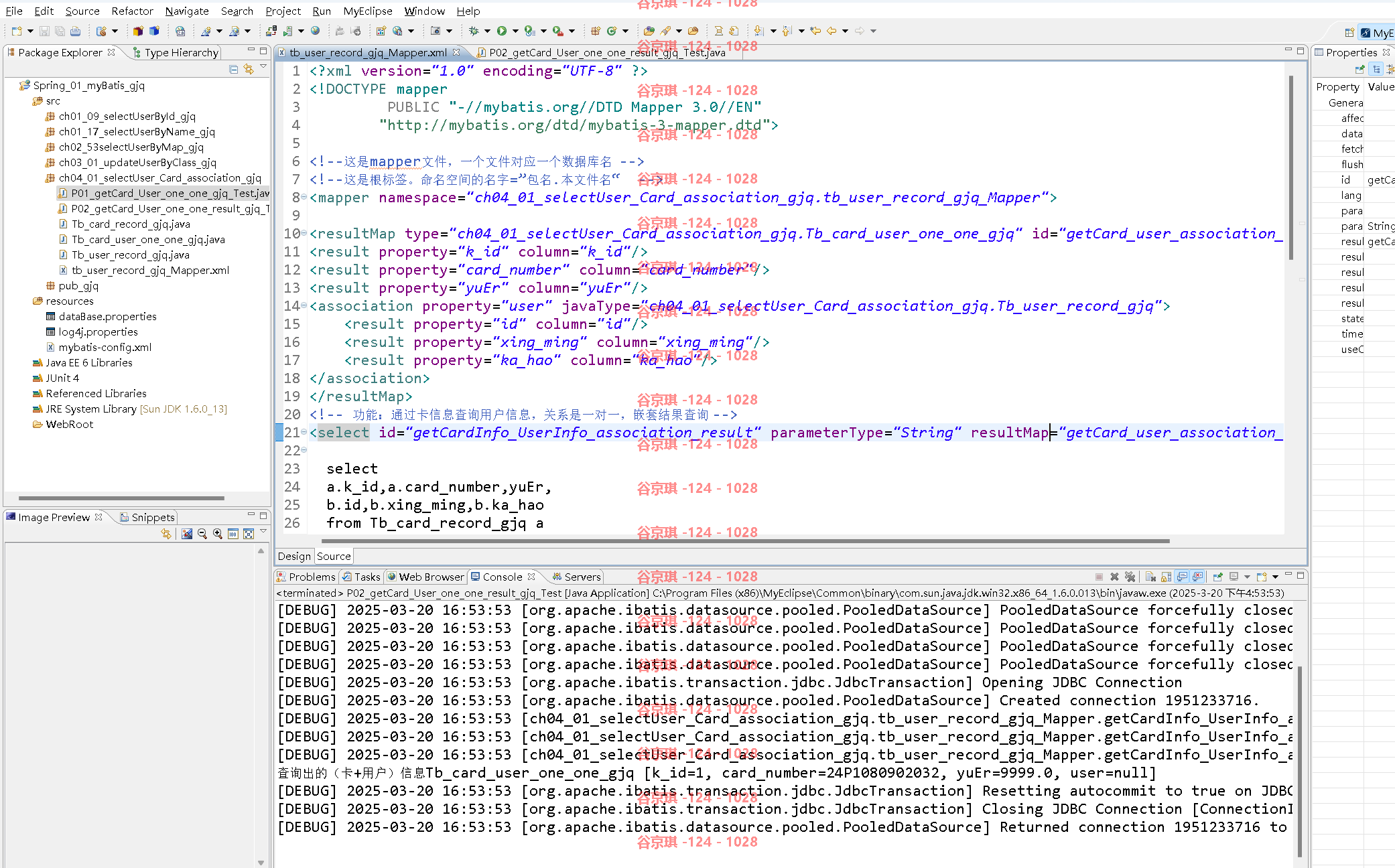Click the New Java Package icon
Screen dimensions: 1395x868
[596, 31]
